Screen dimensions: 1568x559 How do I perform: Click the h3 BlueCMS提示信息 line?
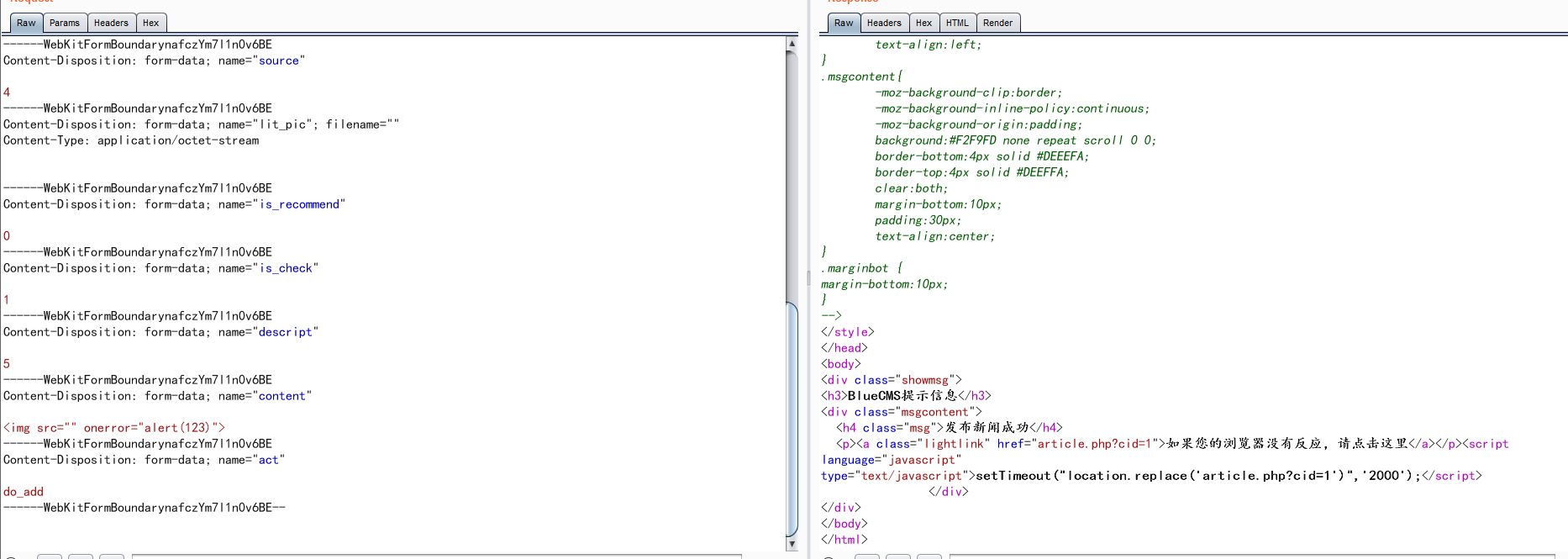coord(906,396)
